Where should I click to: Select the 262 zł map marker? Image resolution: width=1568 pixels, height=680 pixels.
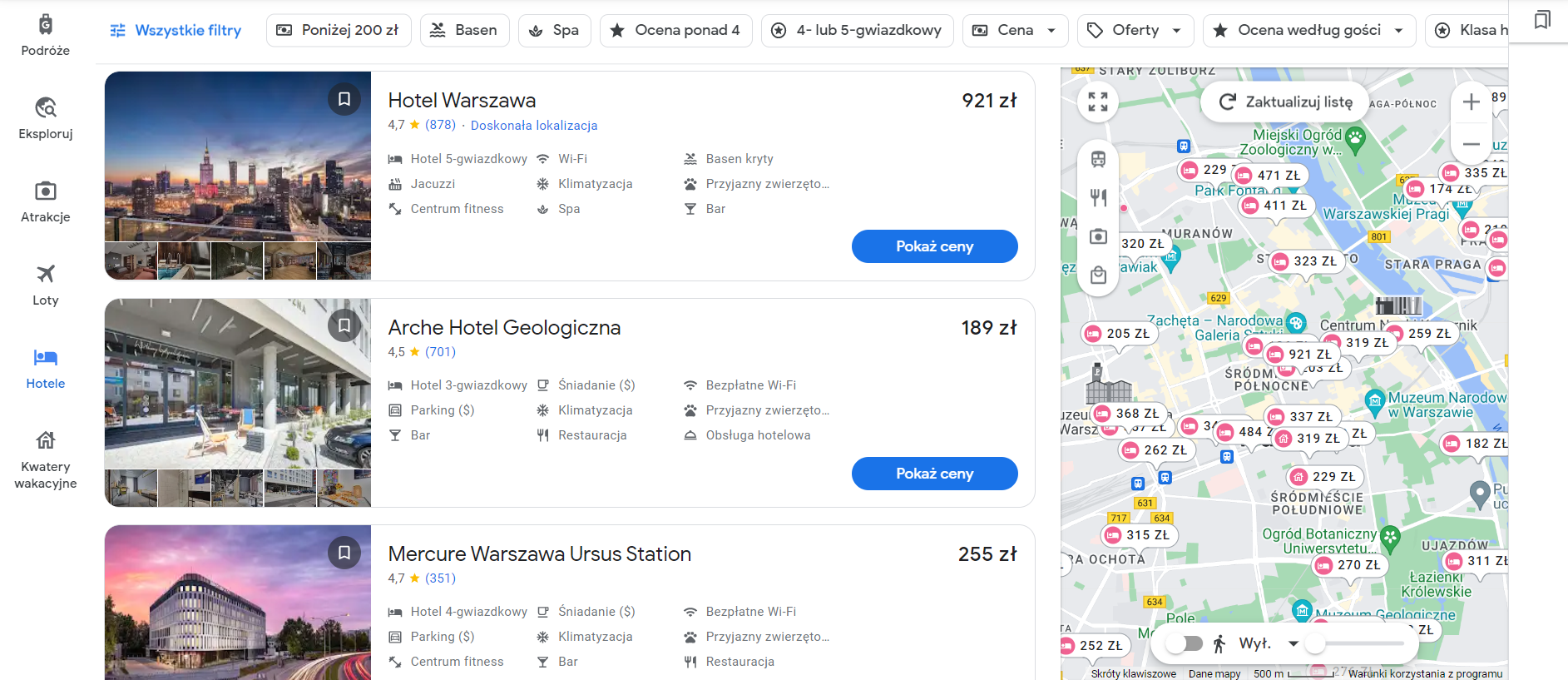pos(1156,450)
